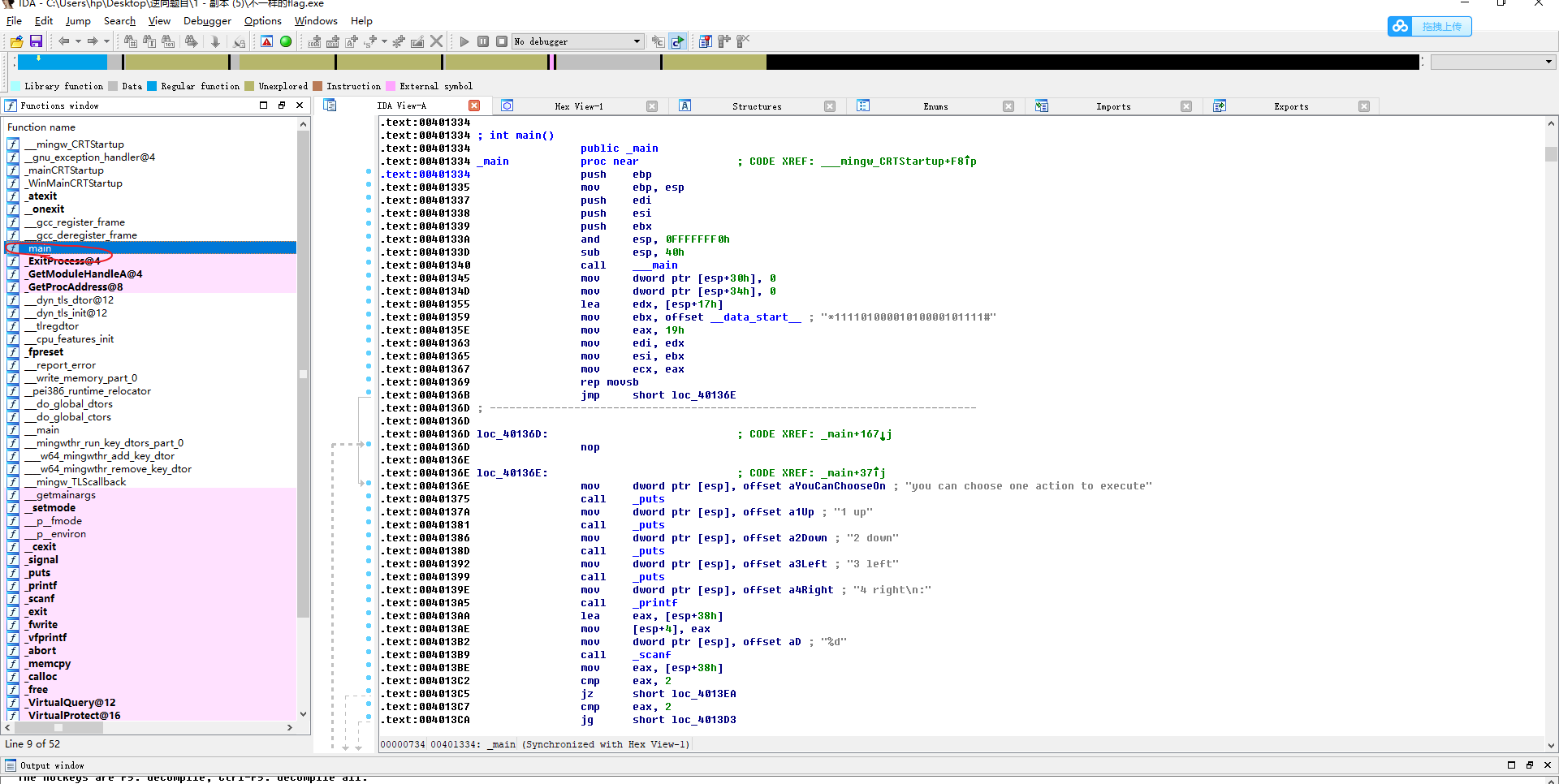The height and width of the screenshot is (784, 1559).
Task: Select _printf in the functions list
Action: tap(42, 586)
